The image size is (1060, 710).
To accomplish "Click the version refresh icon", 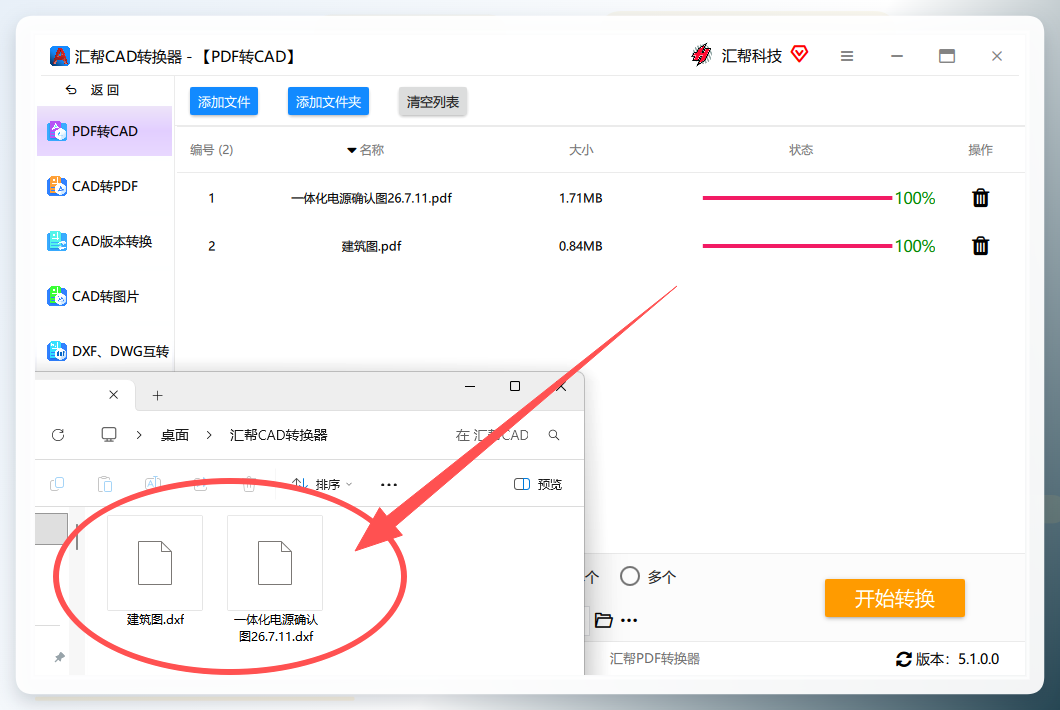I will tap(904, 659).
